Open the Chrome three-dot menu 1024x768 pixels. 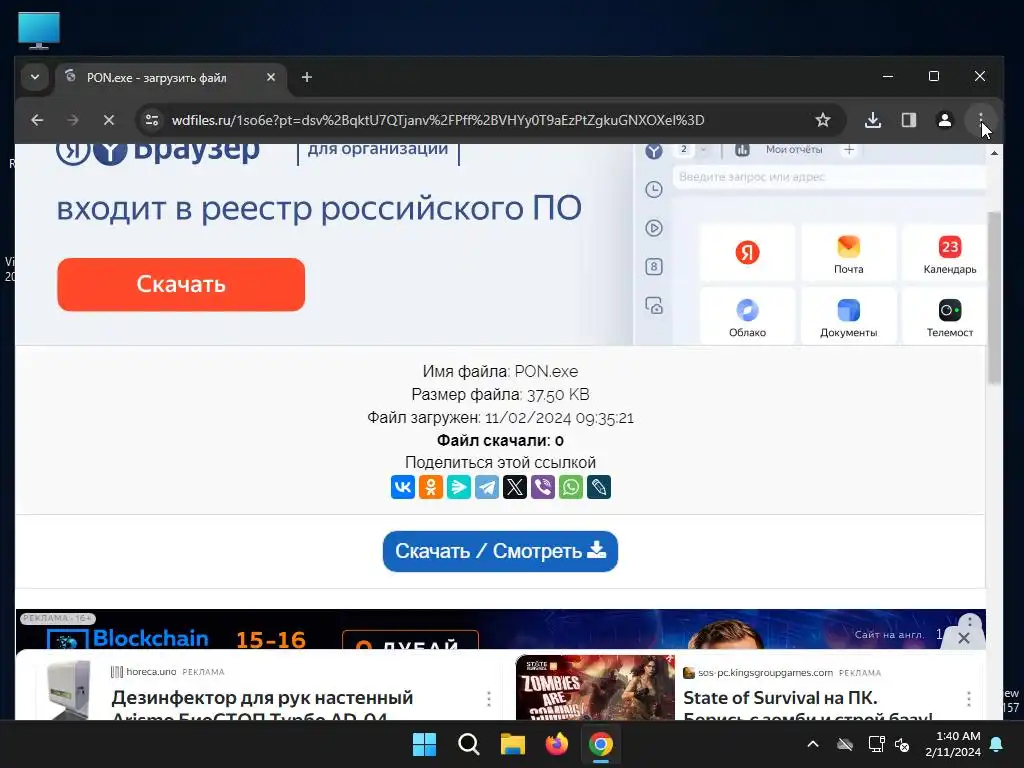coord(980,120)
